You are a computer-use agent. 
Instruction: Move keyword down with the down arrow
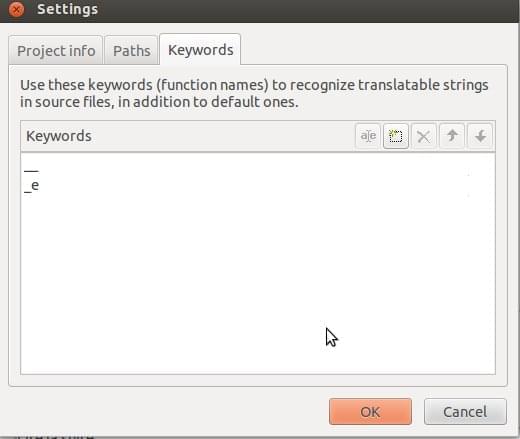480,136
